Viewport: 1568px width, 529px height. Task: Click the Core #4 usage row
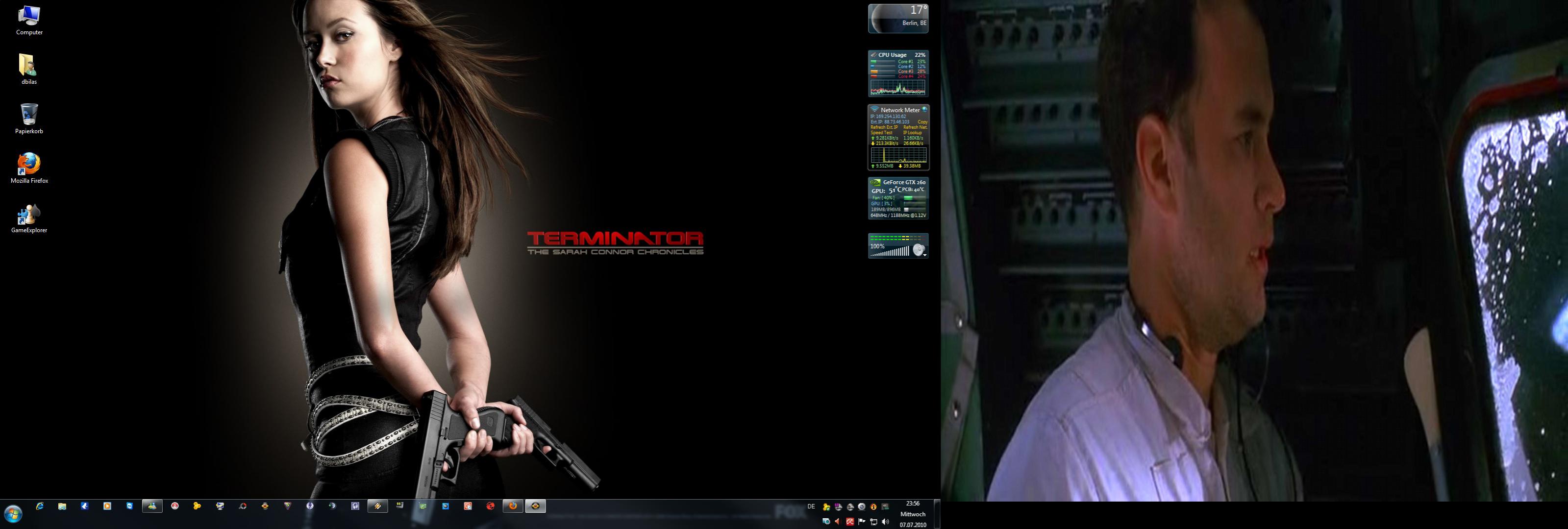point(898,76)
